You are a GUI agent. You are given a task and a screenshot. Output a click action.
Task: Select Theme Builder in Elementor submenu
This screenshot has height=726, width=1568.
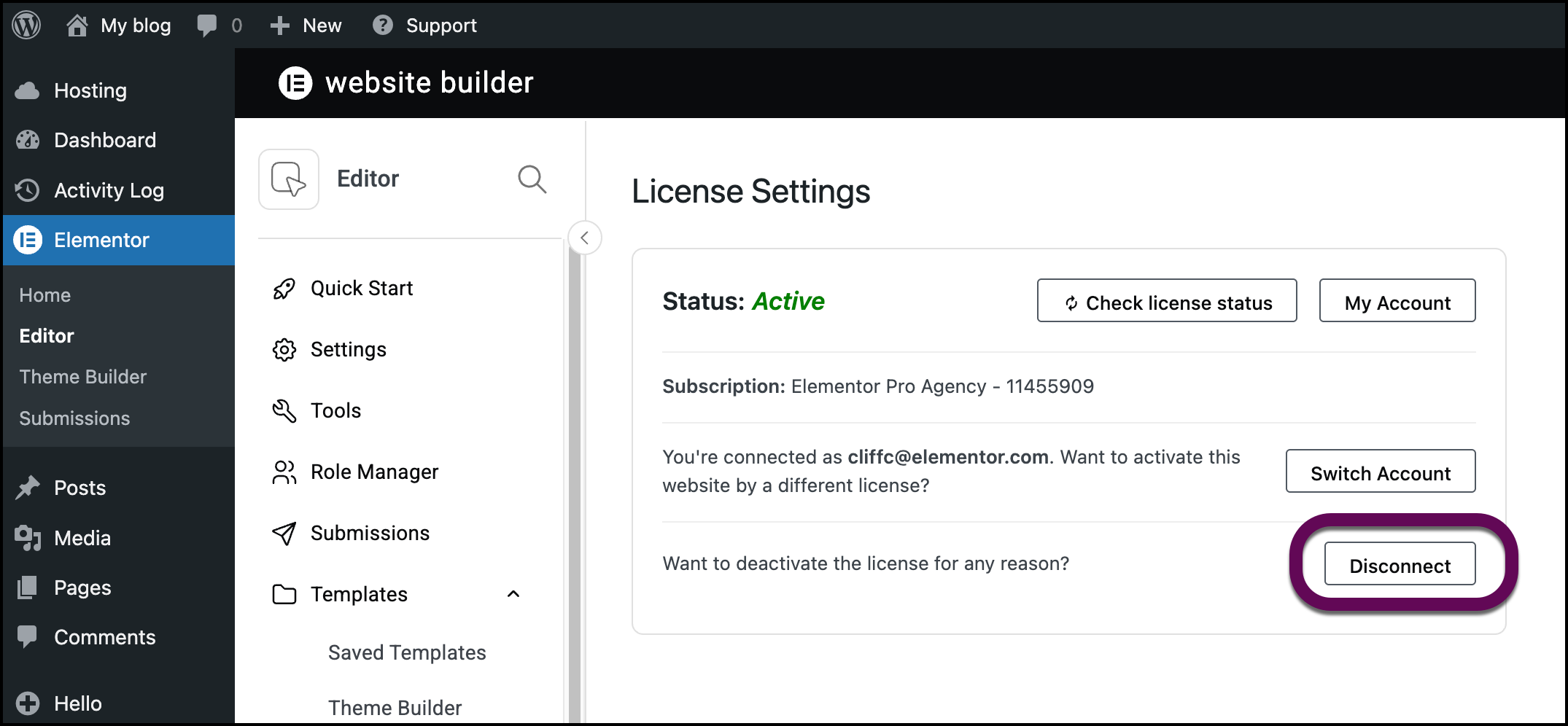[82, 377]
